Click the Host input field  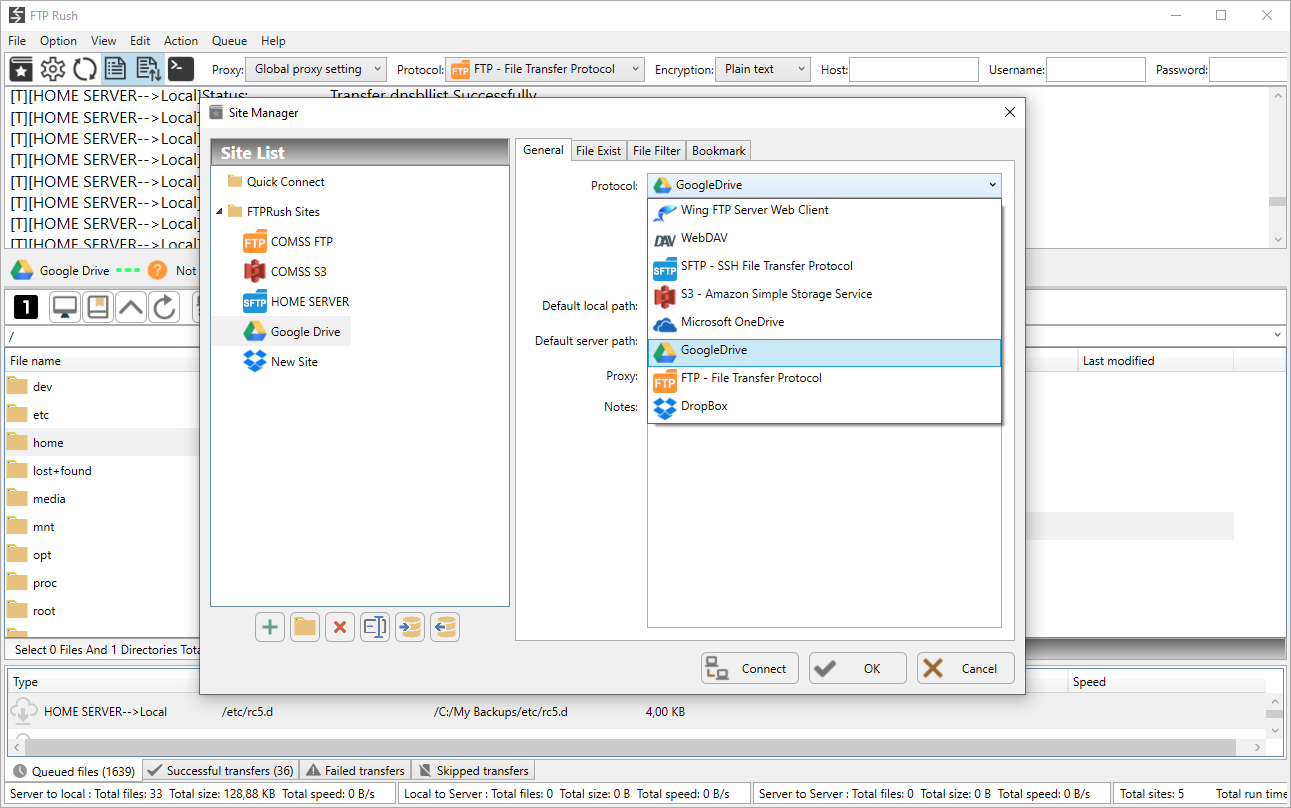[x=914, y=69]
